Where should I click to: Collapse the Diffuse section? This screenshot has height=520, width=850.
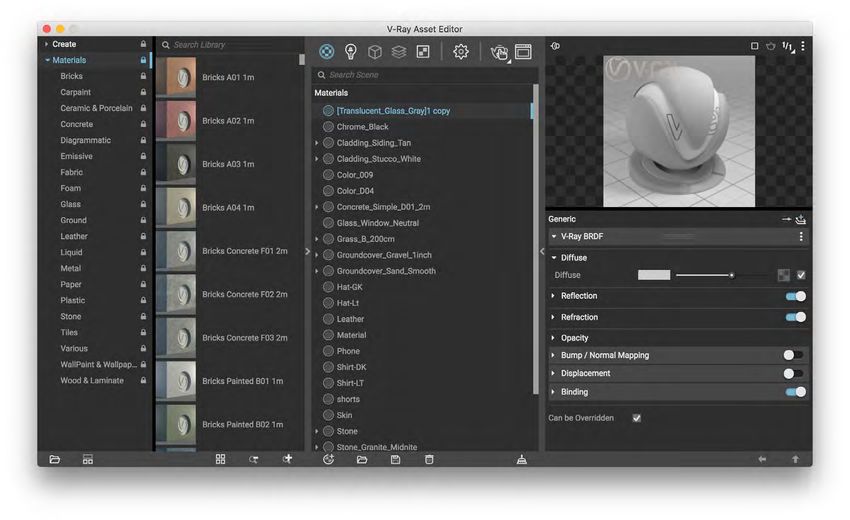pos(553,258)
